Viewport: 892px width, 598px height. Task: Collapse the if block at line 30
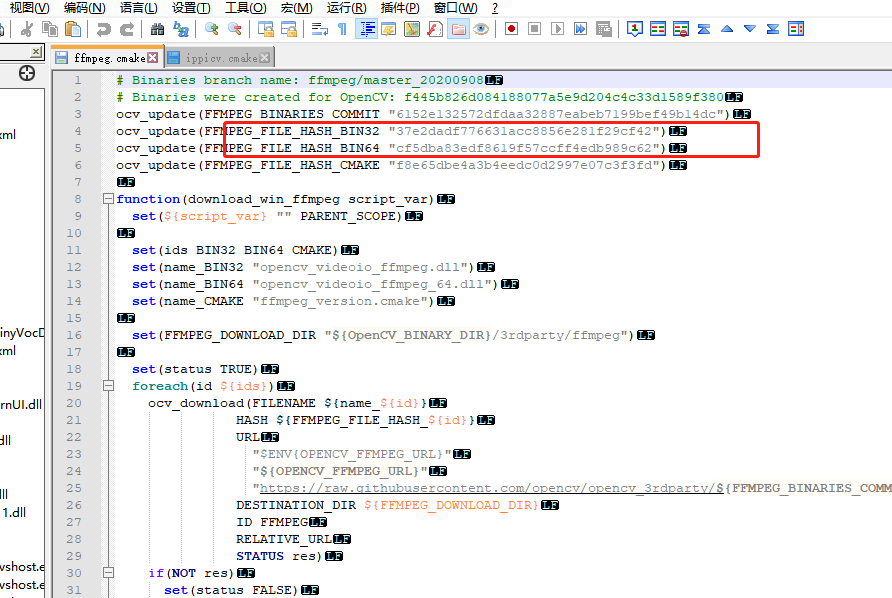(108, 573)
